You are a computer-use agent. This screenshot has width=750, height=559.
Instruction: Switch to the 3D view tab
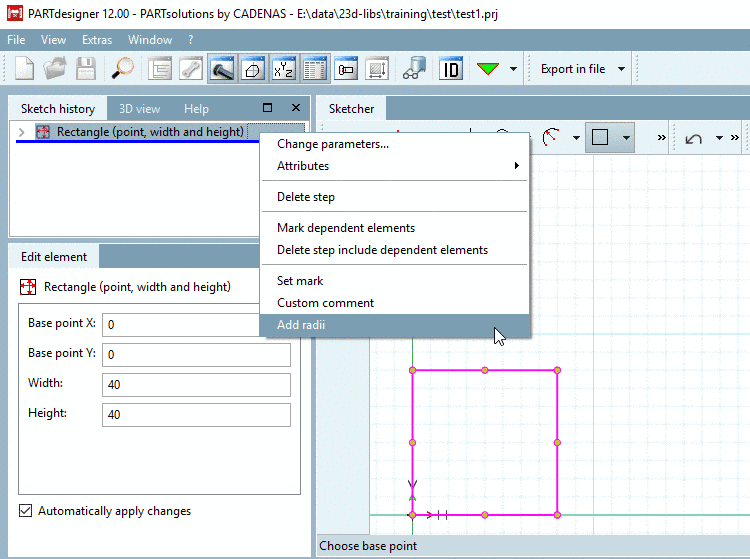click(139, 109)
